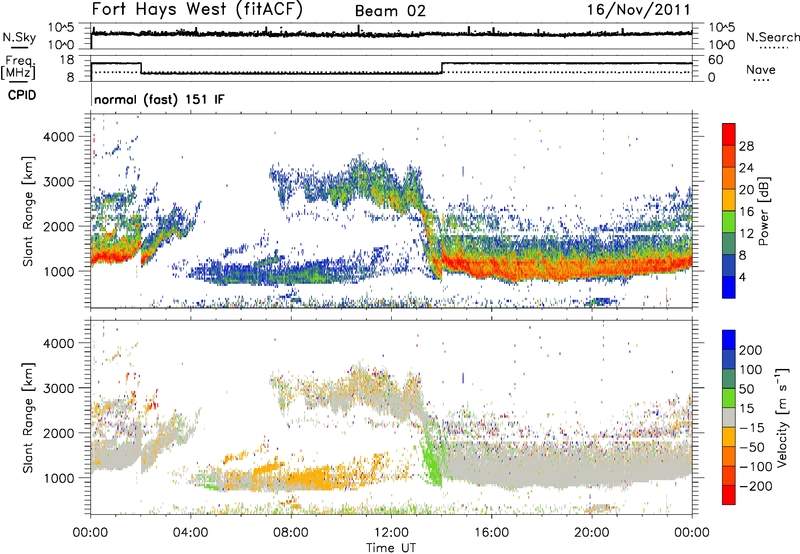The height and width of the screenshot is (554, 800).
Task: Select Slant Range label of power panel
Action: [28, 211]
